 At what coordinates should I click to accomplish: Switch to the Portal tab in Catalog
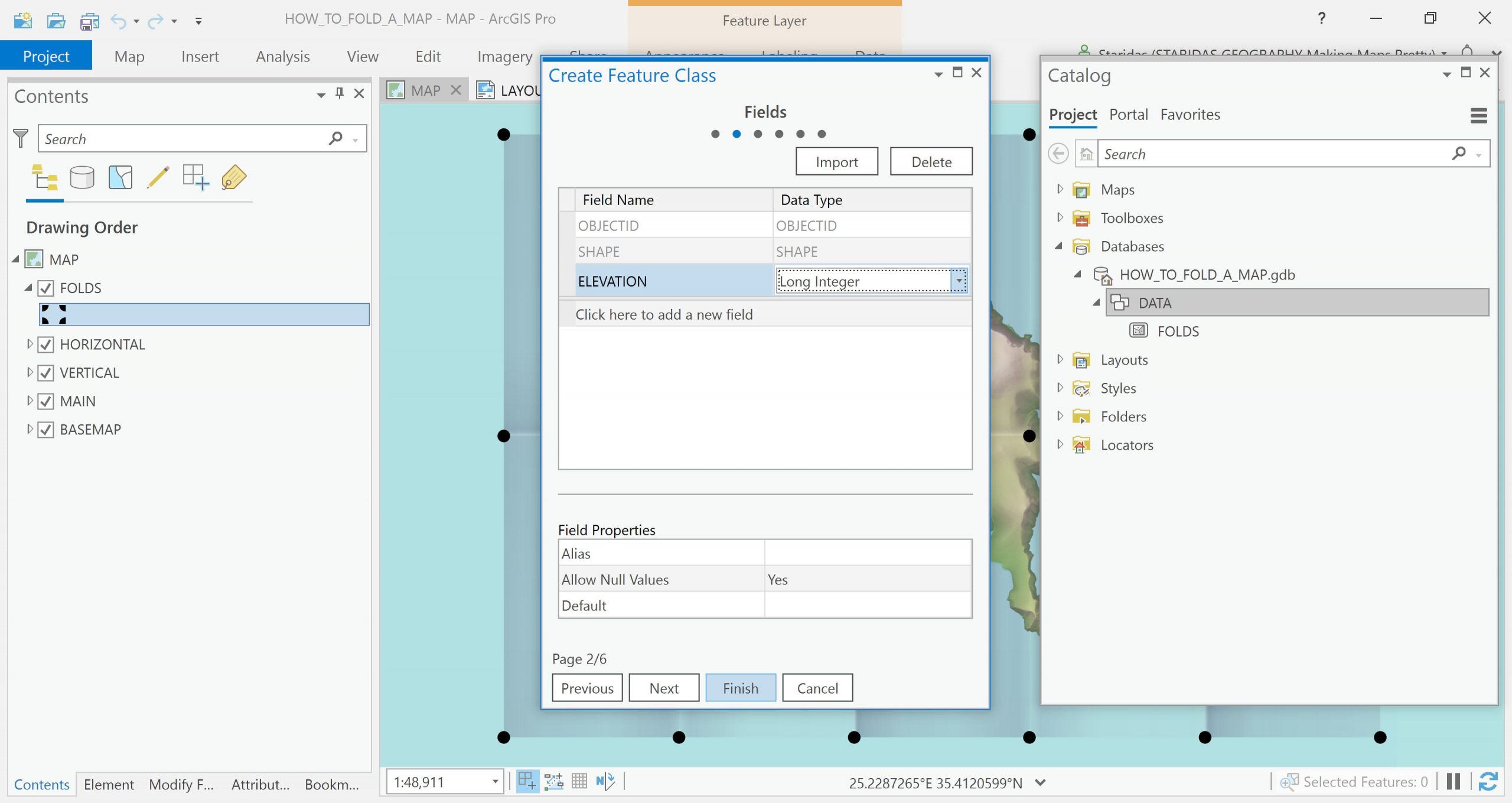[1128, 115]
